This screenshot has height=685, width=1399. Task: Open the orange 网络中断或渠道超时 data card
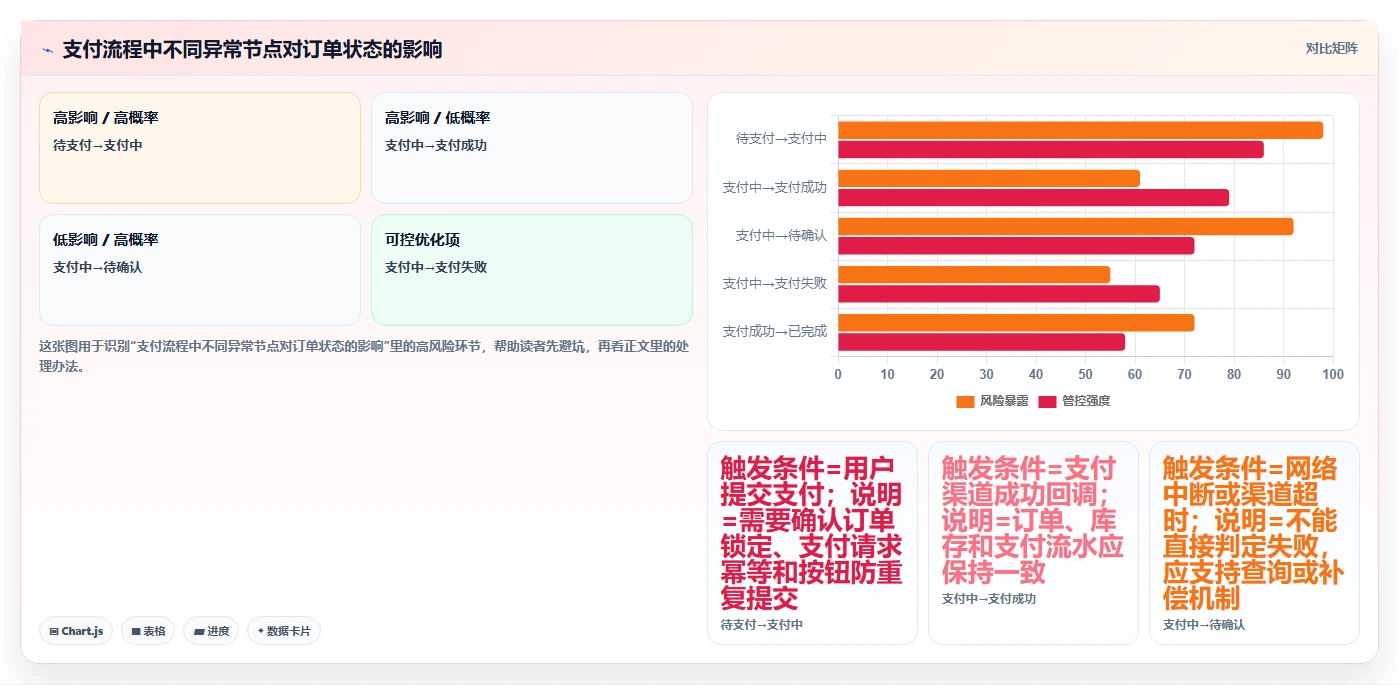1254,543
